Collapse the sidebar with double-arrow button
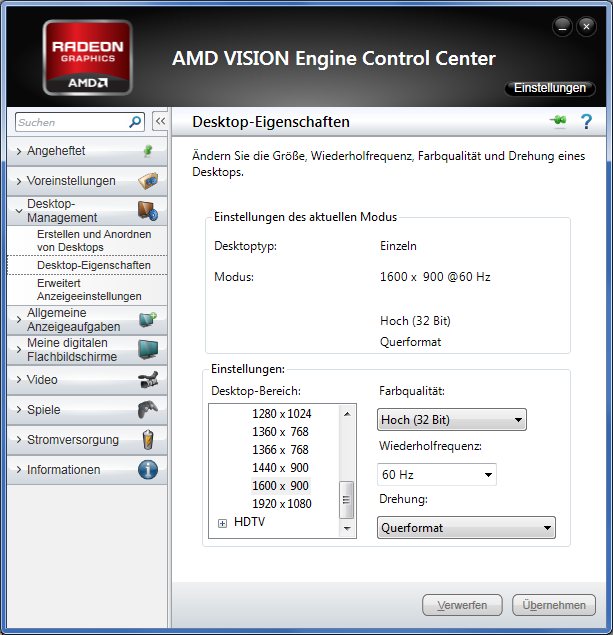This screenshot has width=613, height=635. [159, 122]
